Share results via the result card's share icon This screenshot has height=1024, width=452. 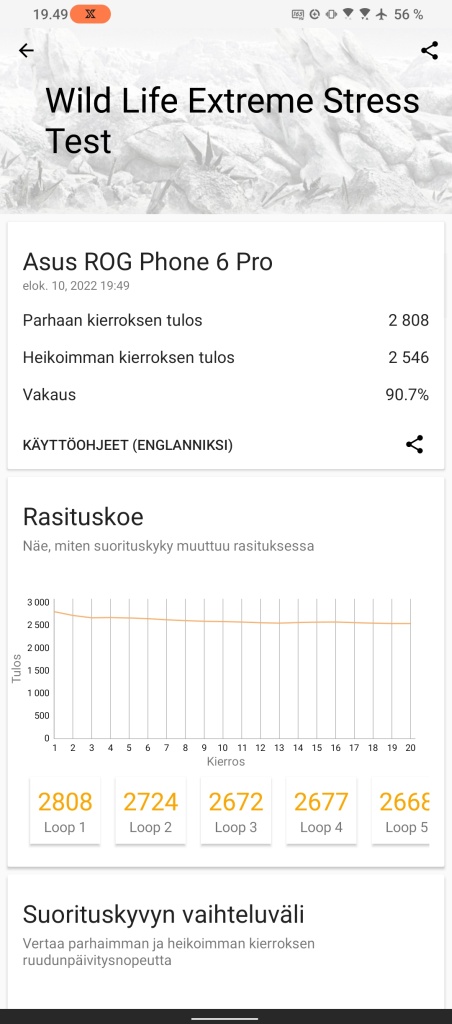click(x=414, y=445)
